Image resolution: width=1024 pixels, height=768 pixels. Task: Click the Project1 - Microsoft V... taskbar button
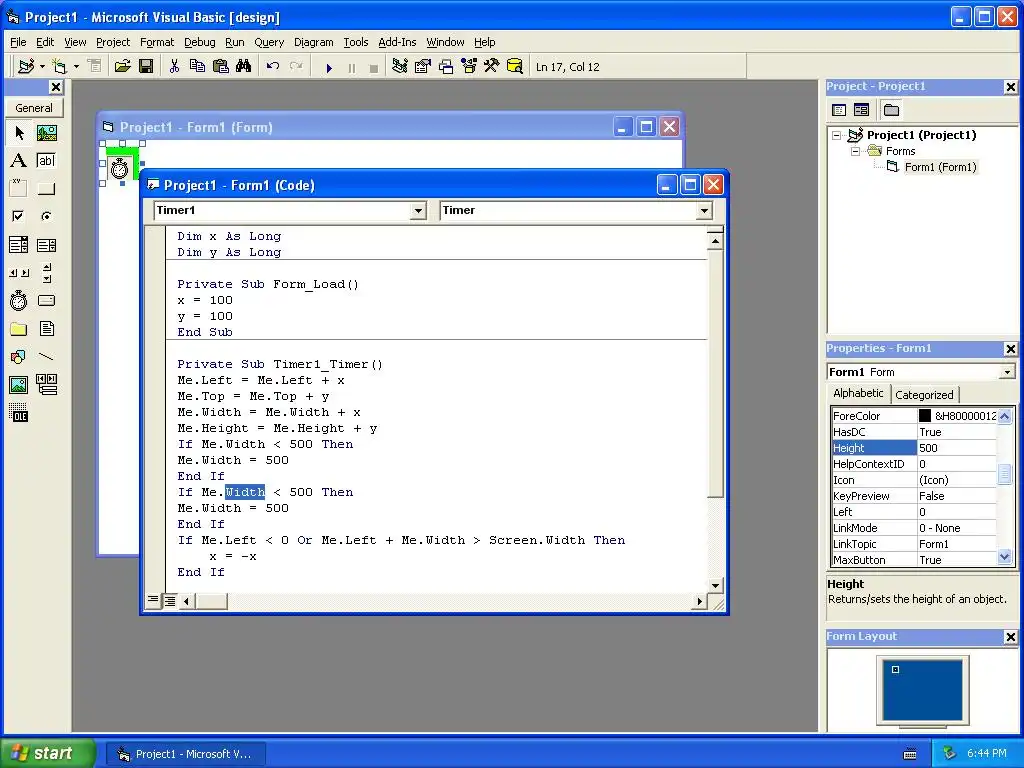185,754
